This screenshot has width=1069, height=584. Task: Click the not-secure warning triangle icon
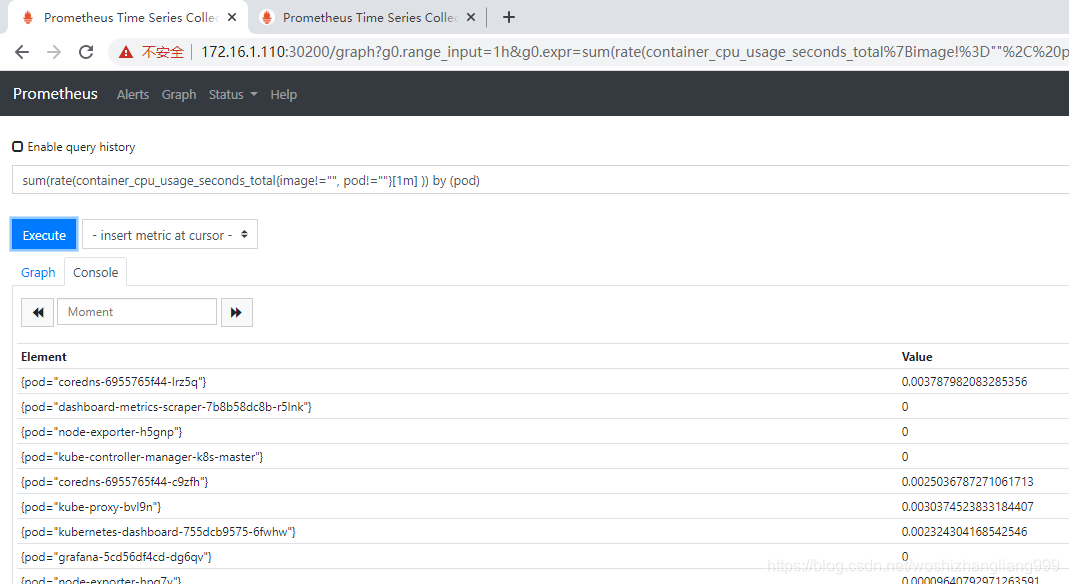pyautogui.click(x=125, y=52)
